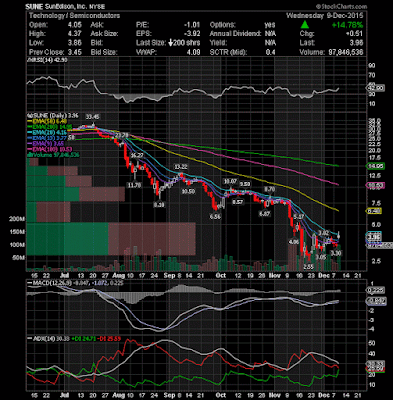
Task: Click the RSI current value tag 42.90
Action: (376, 88)
